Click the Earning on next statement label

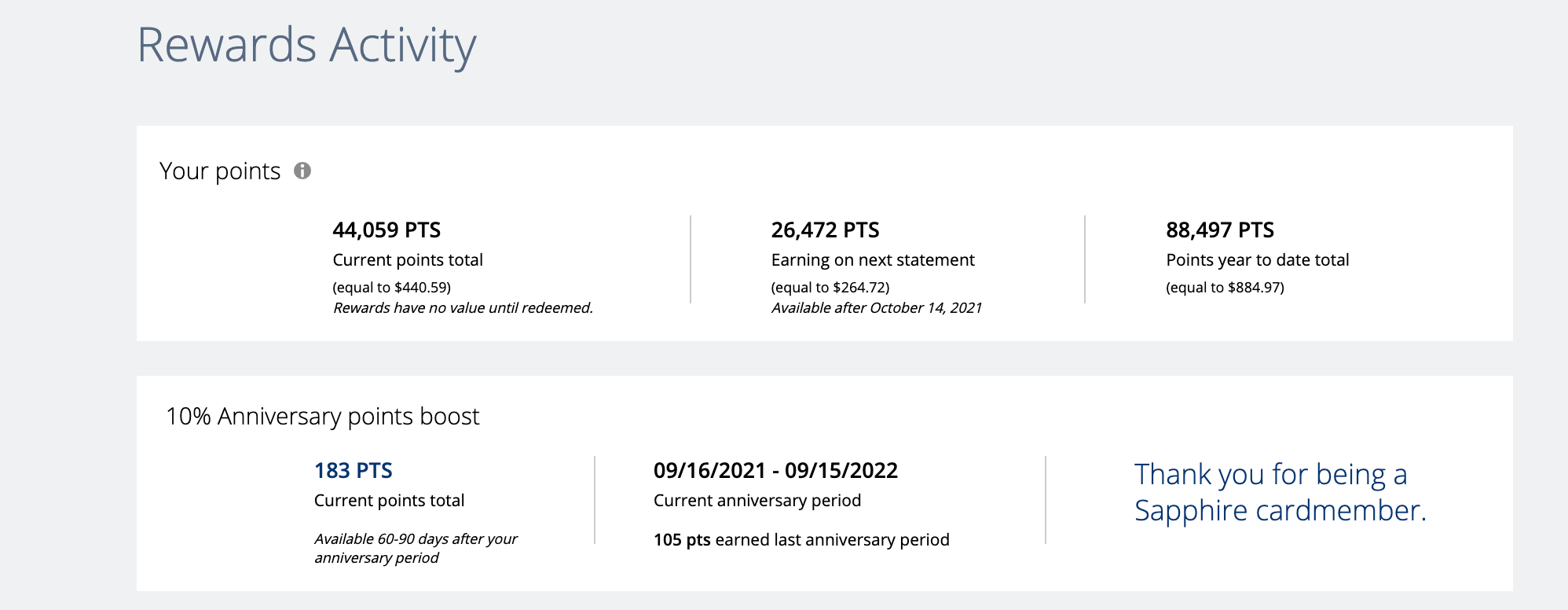tap(872, 260)
